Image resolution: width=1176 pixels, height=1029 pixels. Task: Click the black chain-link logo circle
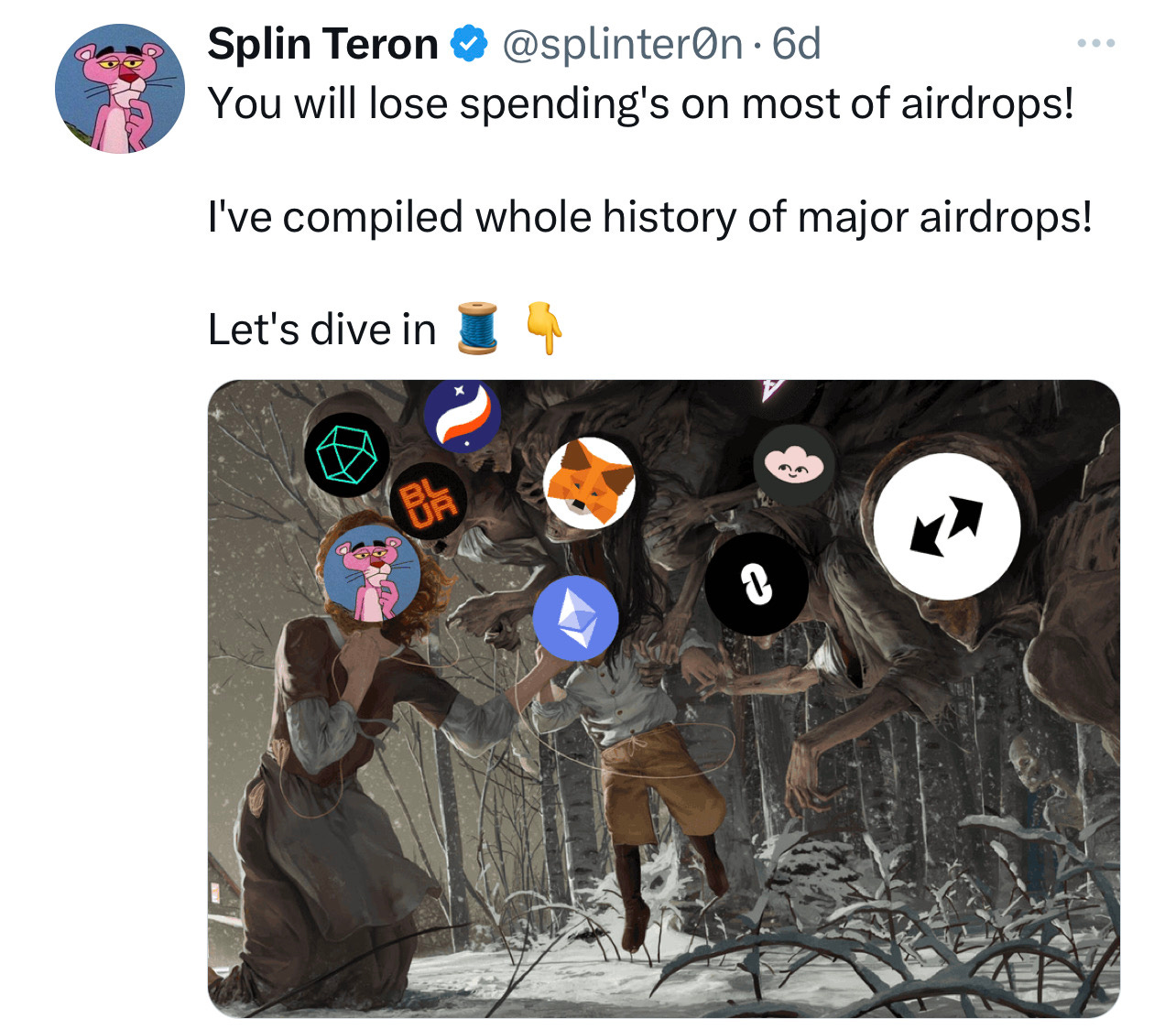[x=757, y=584]
